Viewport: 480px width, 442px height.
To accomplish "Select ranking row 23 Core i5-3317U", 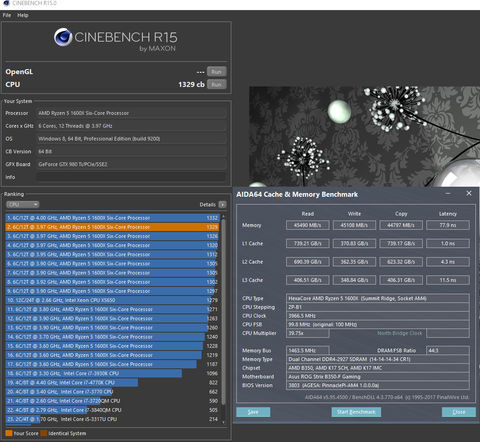I will click(x=112, y=419).
